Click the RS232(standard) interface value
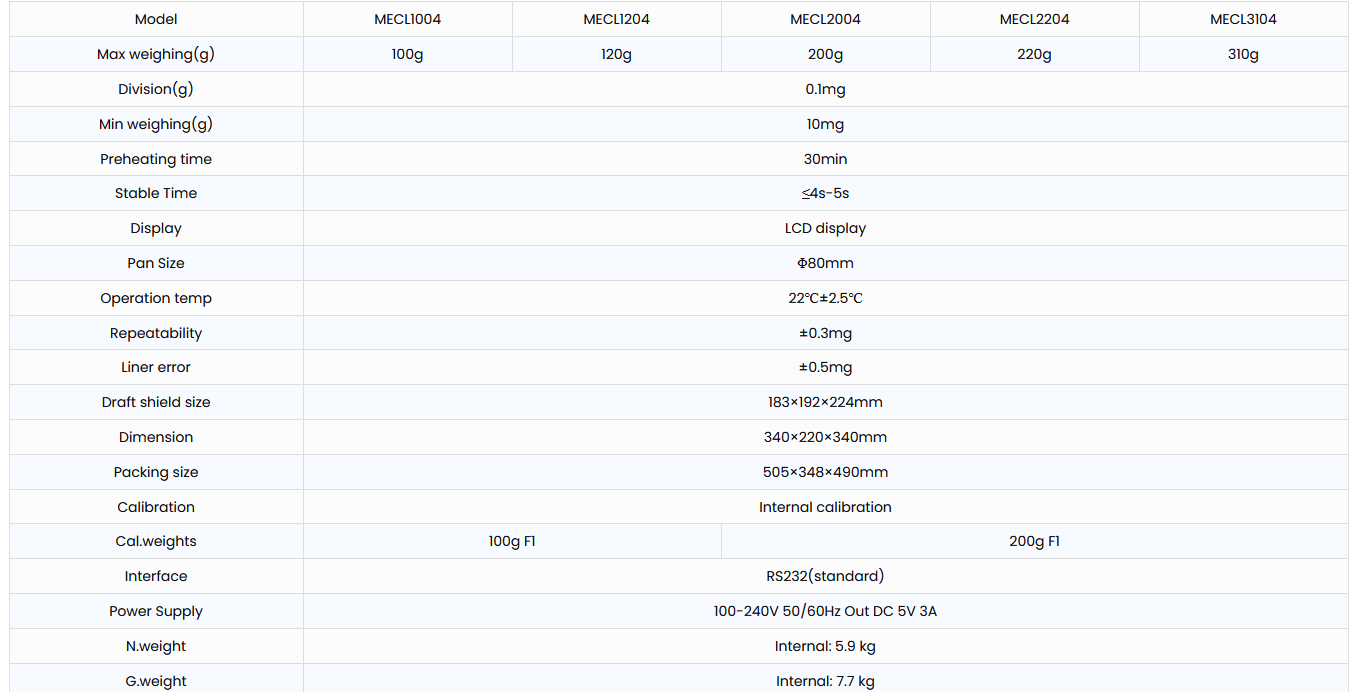This screenshot has height=692, width=1363. coord(825,576)
